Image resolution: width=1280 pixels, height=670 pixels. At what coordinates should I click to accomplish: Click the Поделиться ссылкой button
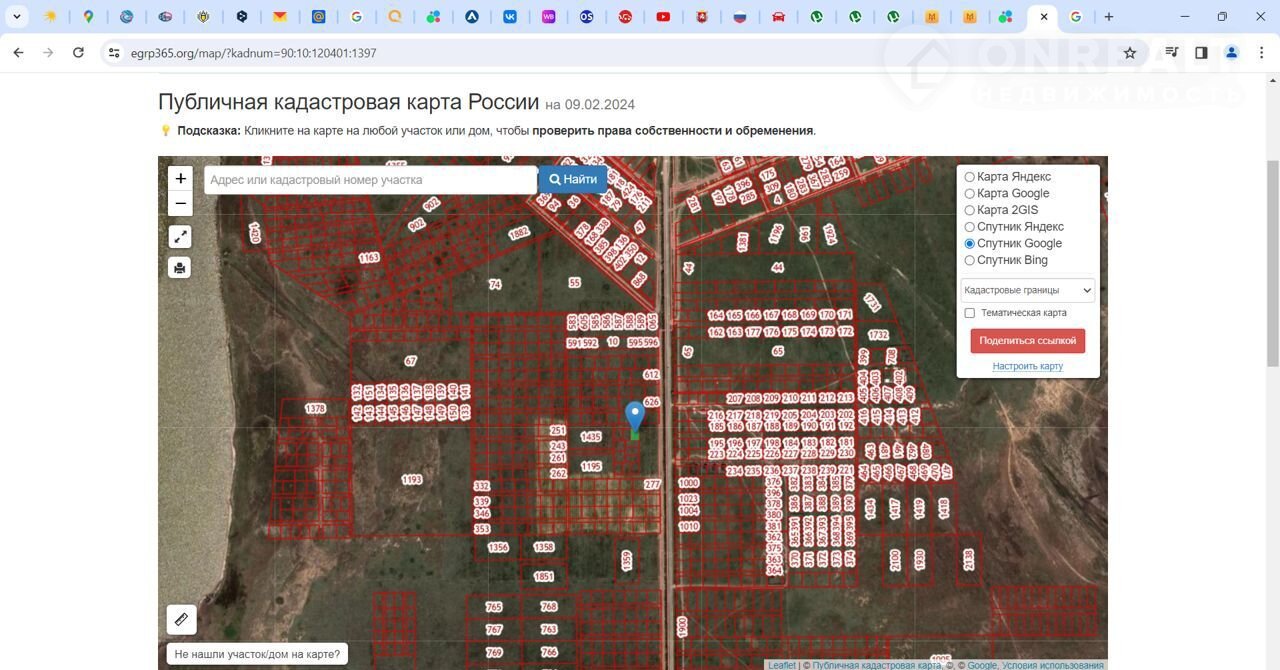click(1027, 341)
